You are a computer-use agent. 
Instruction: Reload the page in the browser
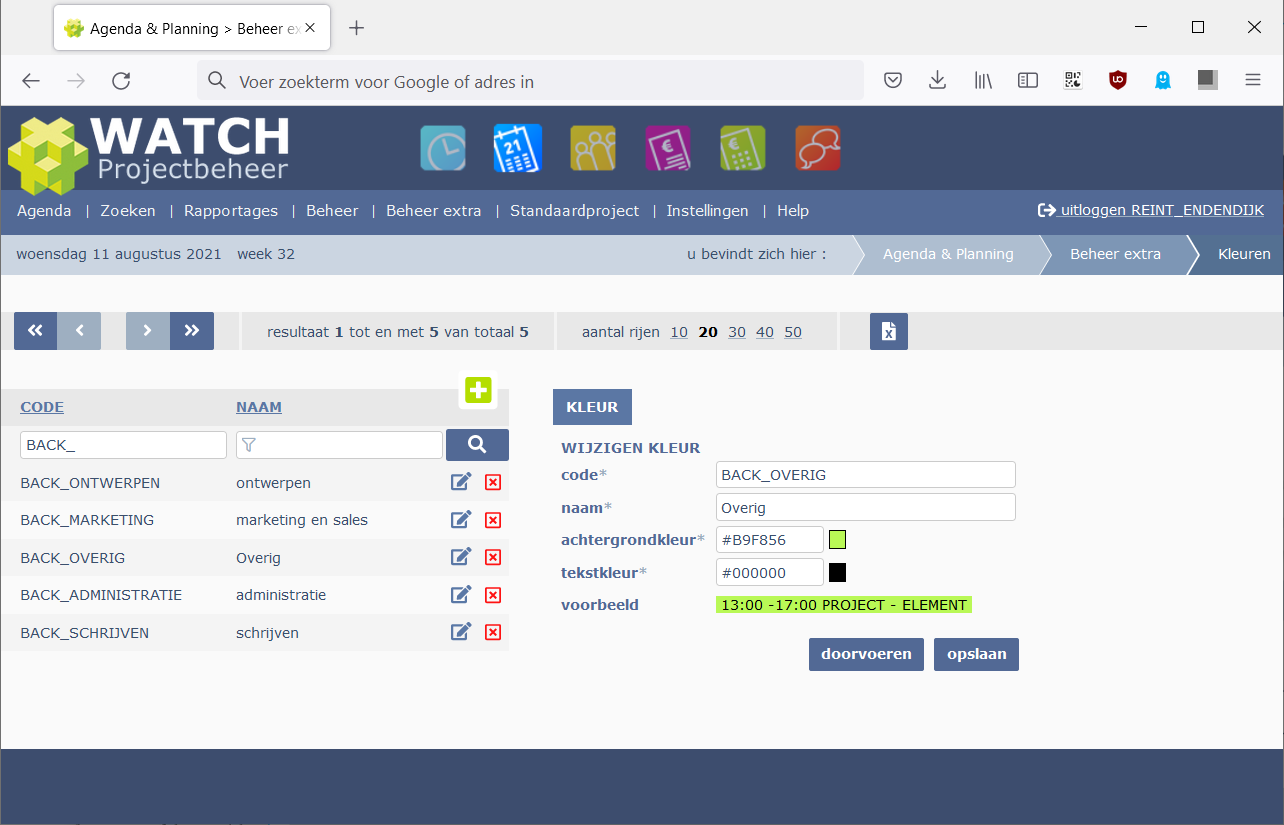(121, 81)
